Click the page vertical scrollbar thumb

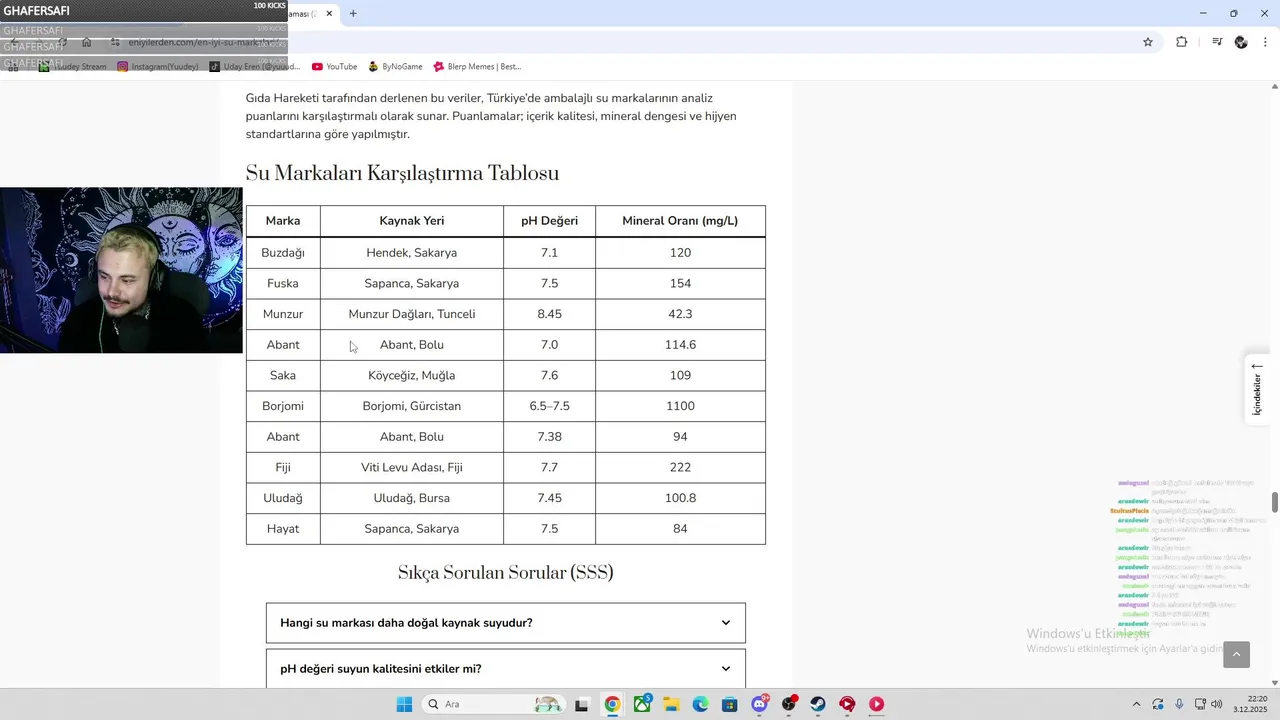click(1274, 502)
